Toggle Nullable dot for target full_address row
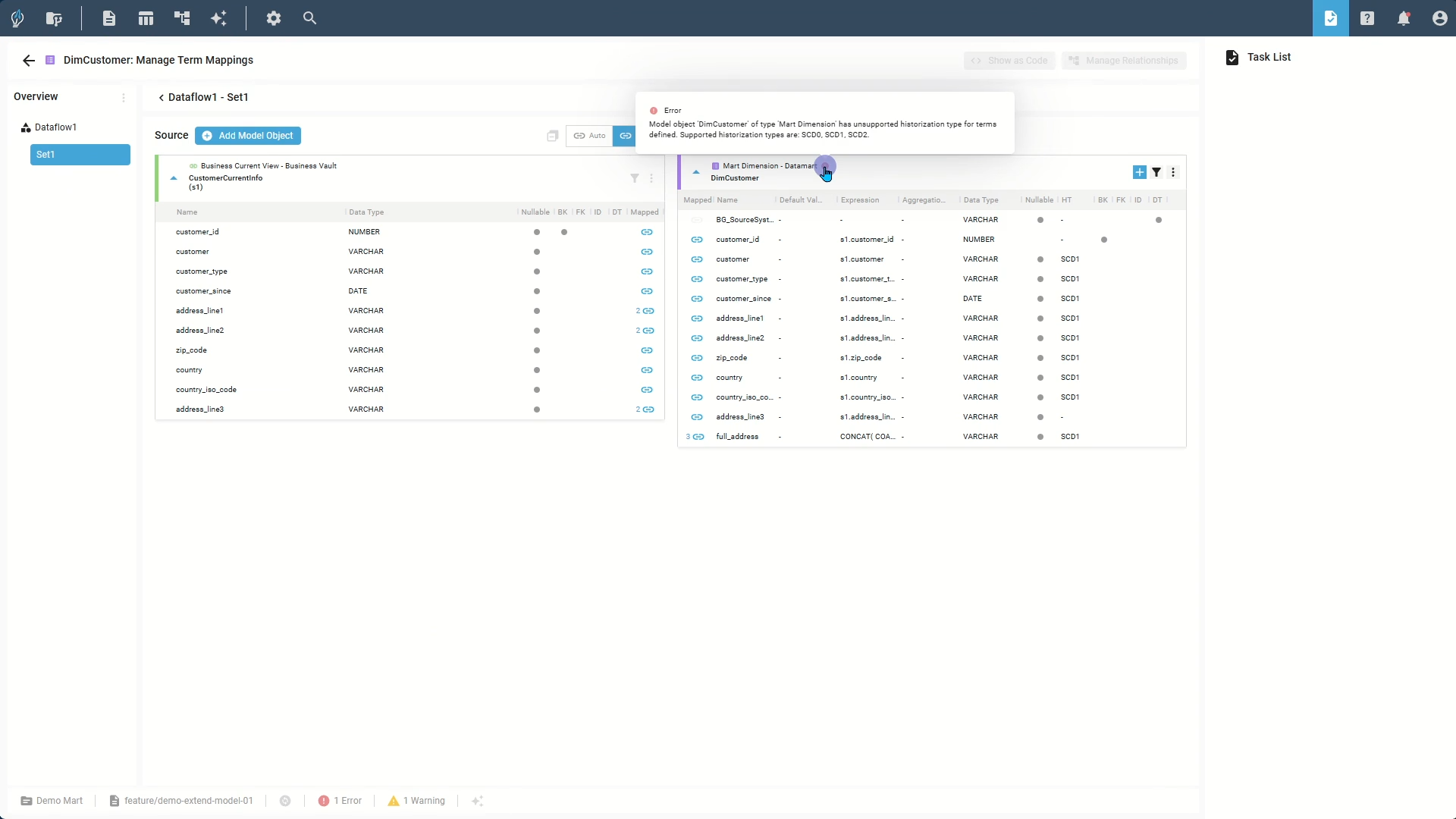The height and width of the screenshot is (819, 1456). point(1040,437)
